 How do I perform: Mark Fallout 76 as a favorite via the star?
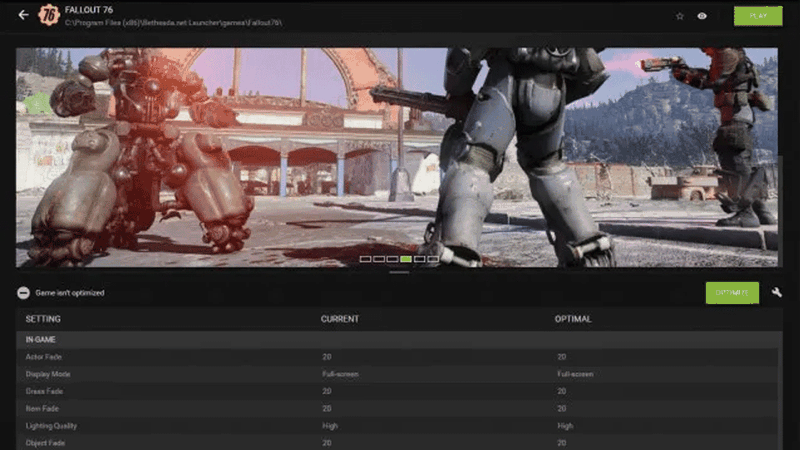[x=680, y=16]
